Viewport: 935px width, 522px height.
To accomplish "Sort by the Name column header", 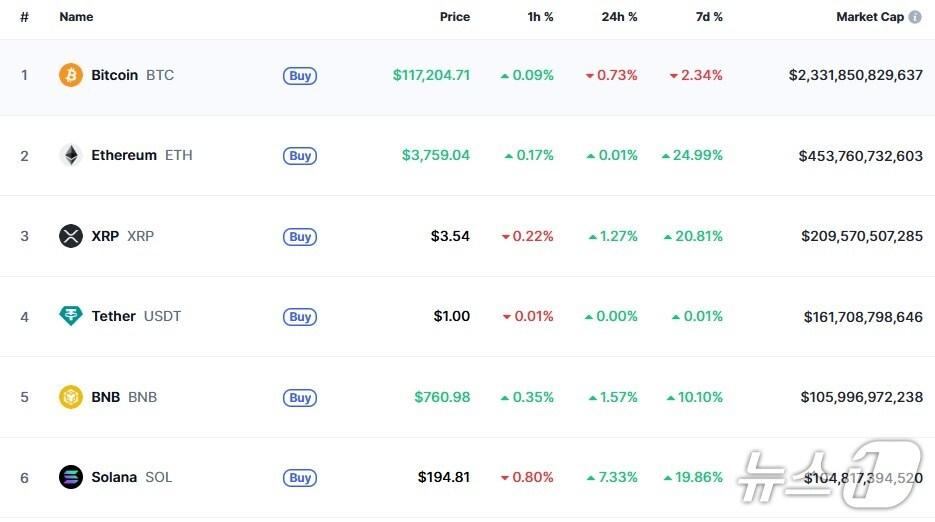I will tap(76, 17).
